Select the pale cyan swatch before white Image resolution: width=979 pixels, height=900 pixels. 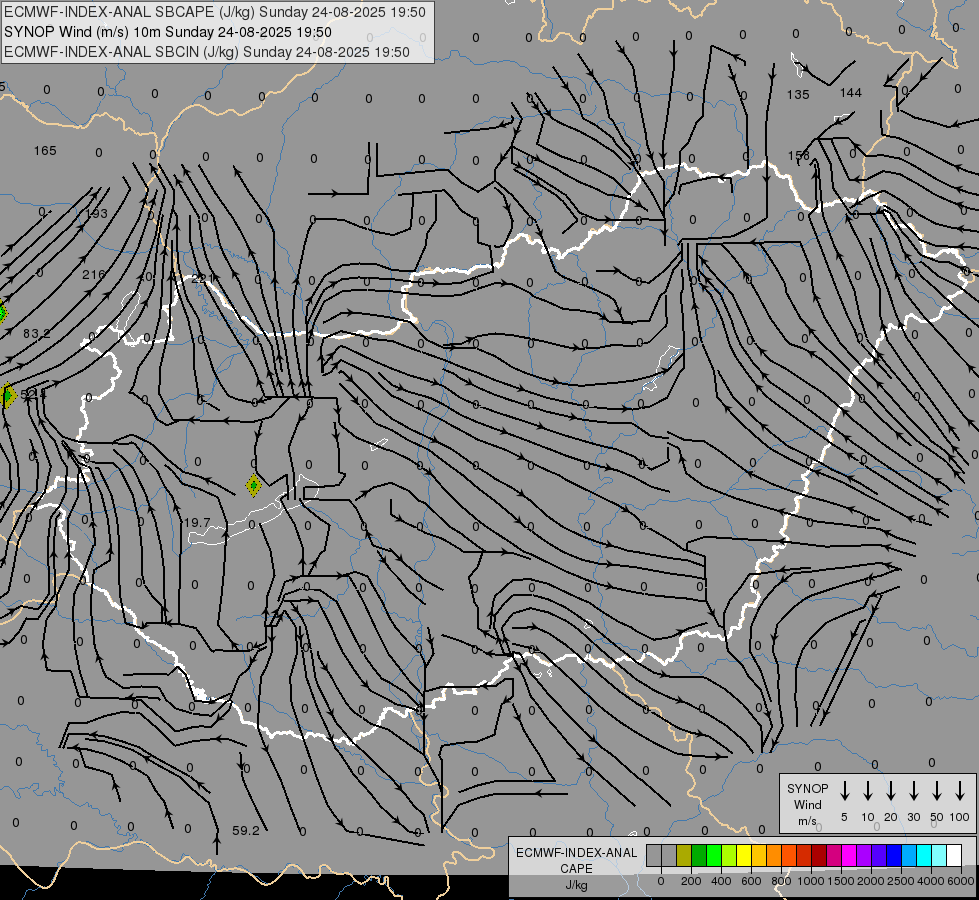coord(939,855)
